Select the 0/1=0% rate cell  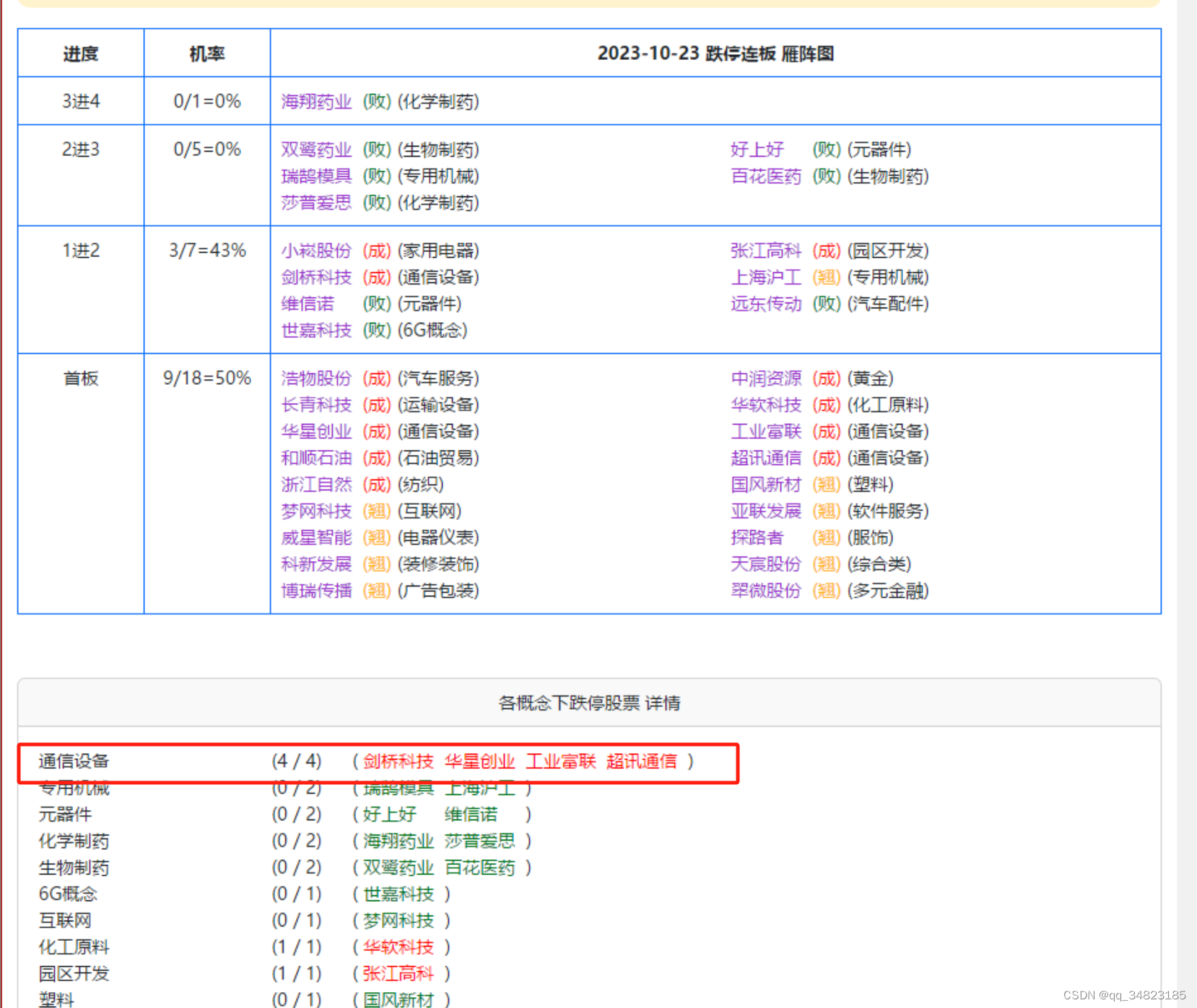coord(207,102)
